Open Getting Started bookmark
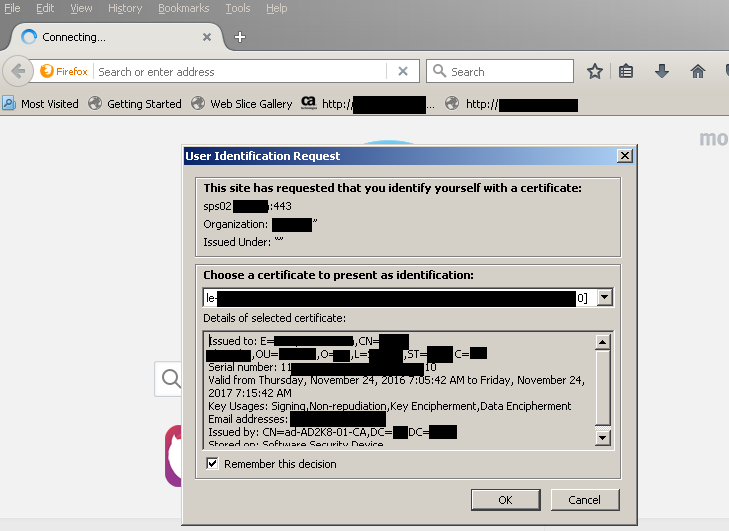This screenshot has width=729, height=531. pos(135,104)
